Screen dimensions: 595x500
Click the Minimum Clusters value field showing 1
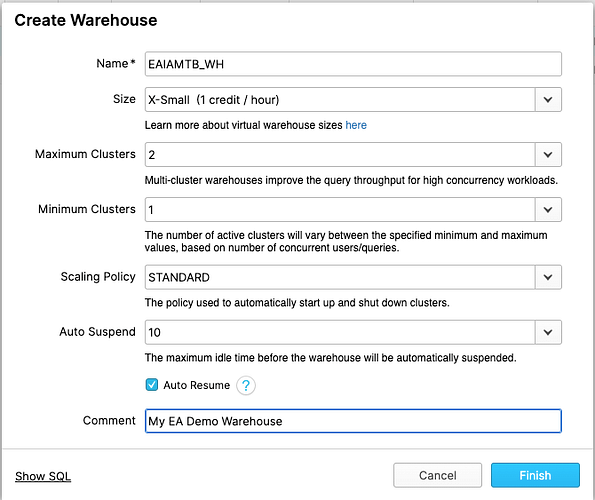click(x=340, y=210)
